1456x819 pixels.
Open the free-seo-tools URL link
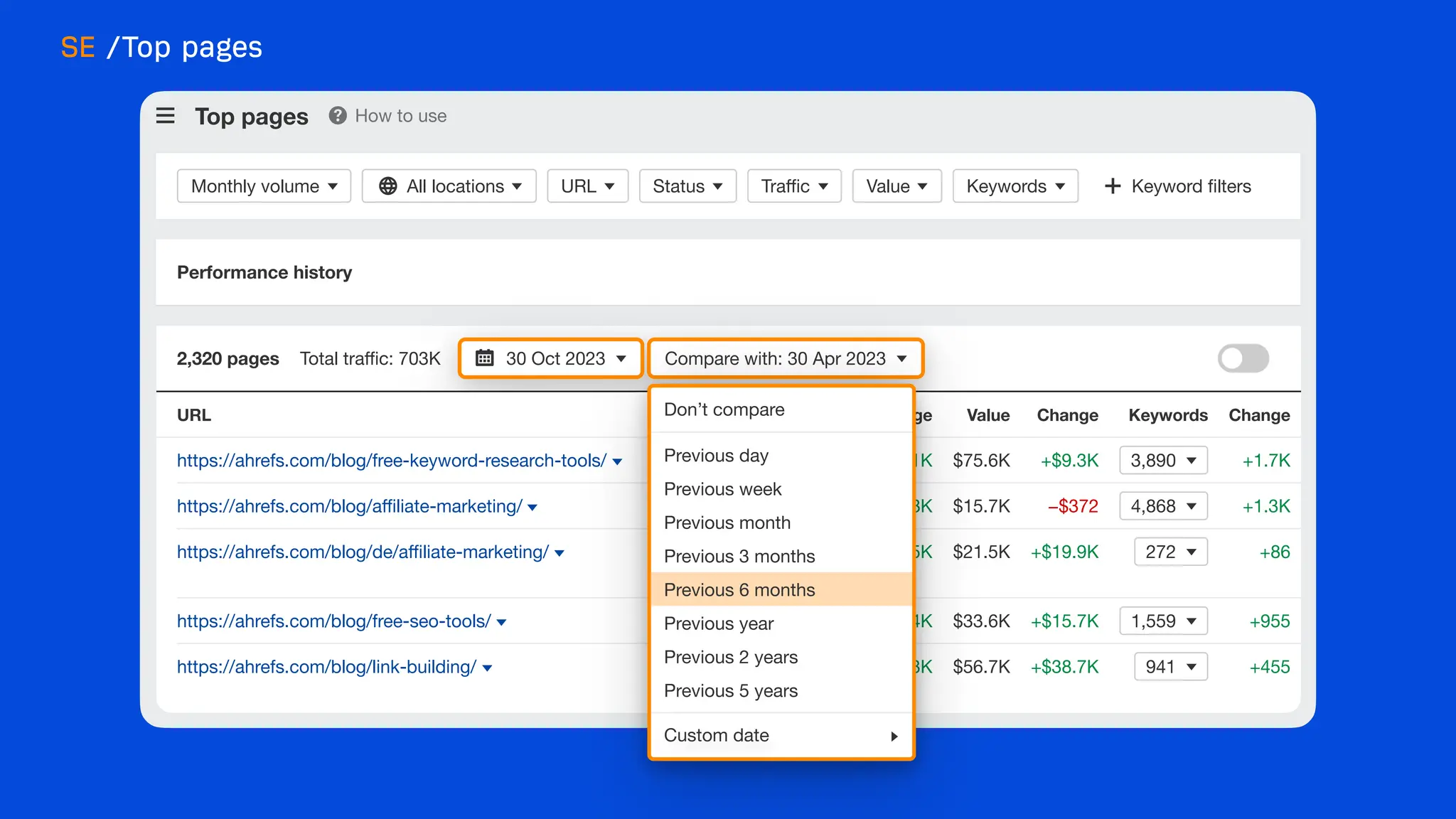point(334,621)
